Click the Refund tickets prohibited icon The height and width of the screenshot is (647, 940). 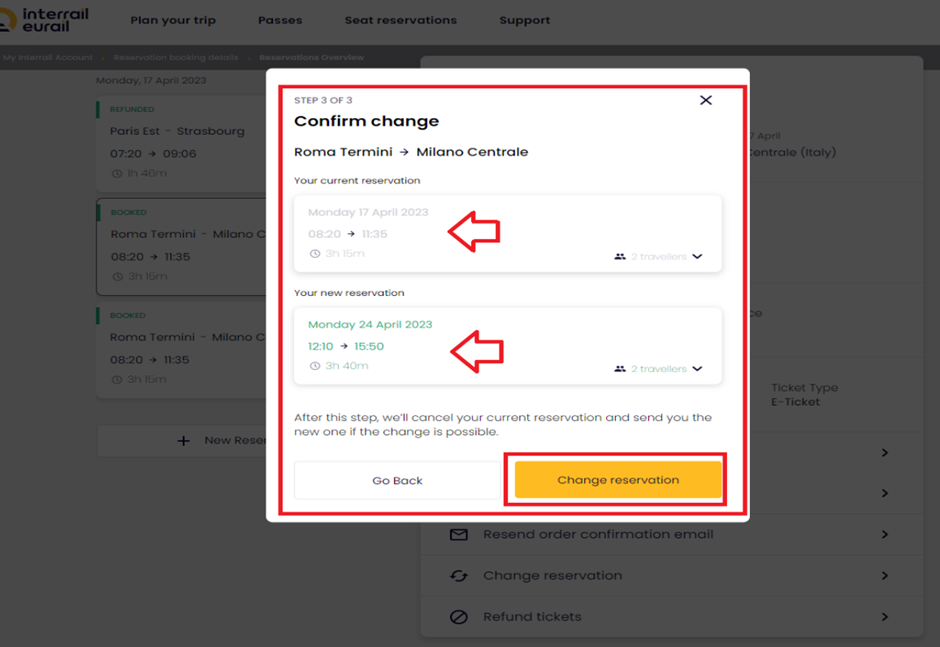click(459, 616)
